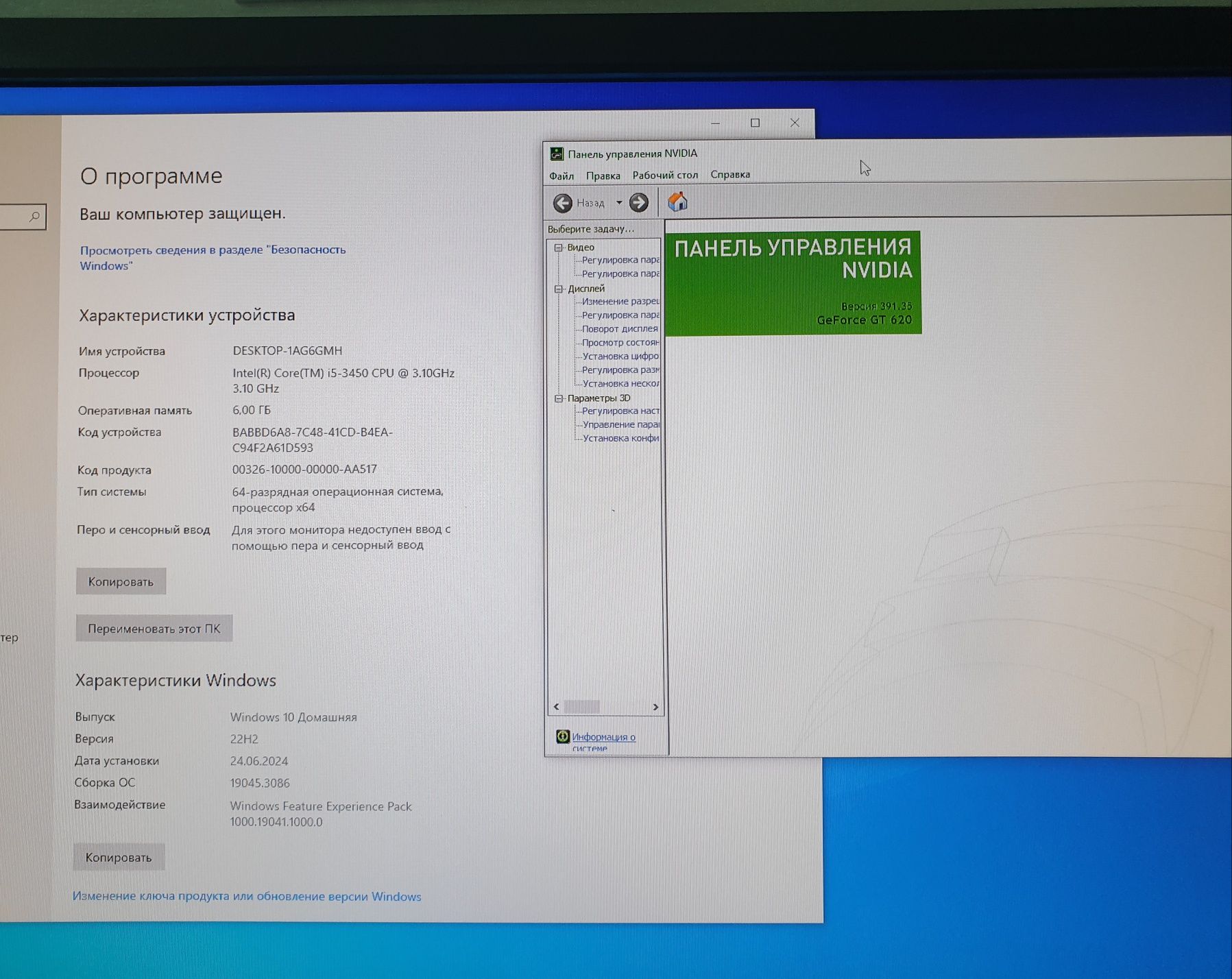Screen dimensions: 1232x979
Task: Open the product key change link
Action: 247,896
